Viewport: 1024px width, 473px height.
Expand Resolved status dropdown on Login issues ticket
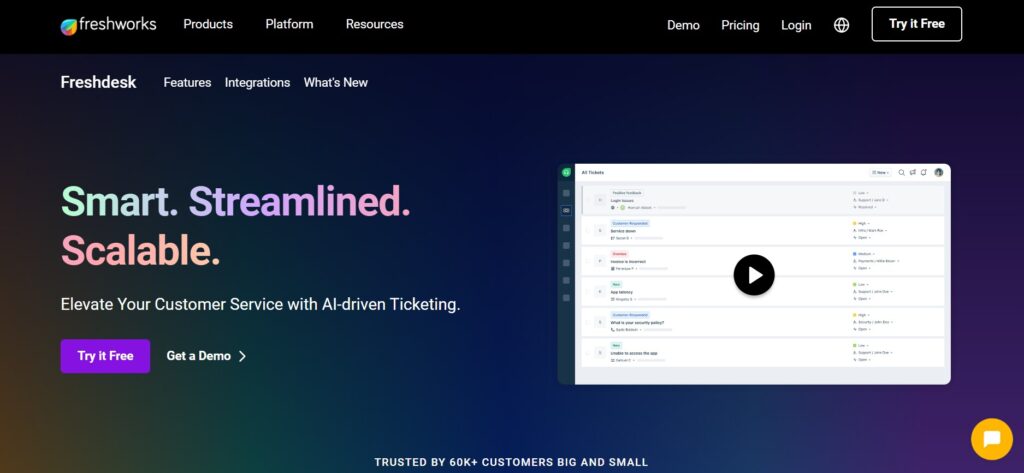click(864, 207)
